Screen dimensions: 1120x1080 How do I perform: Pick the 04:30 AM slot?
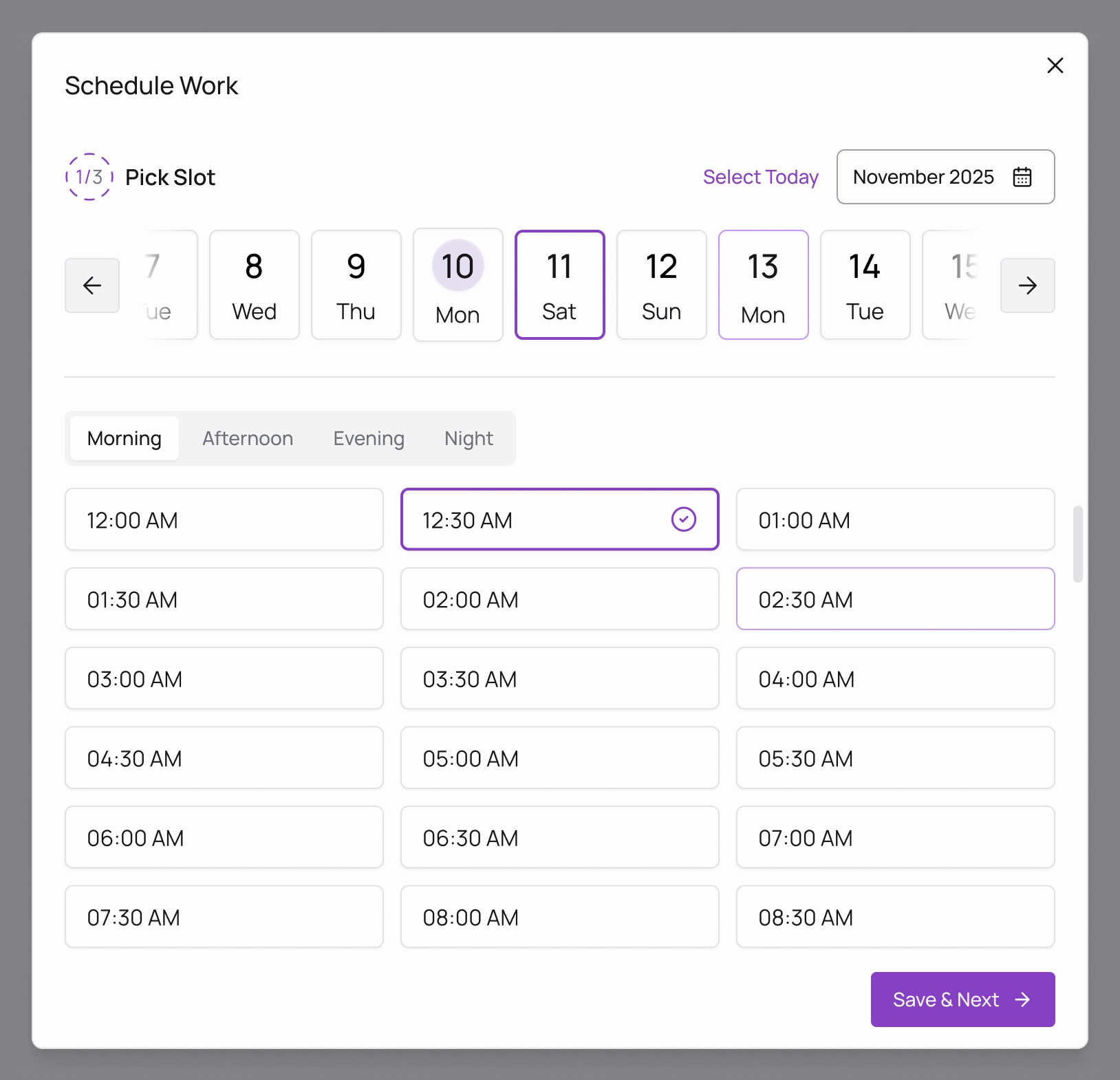tap(224, 758)
